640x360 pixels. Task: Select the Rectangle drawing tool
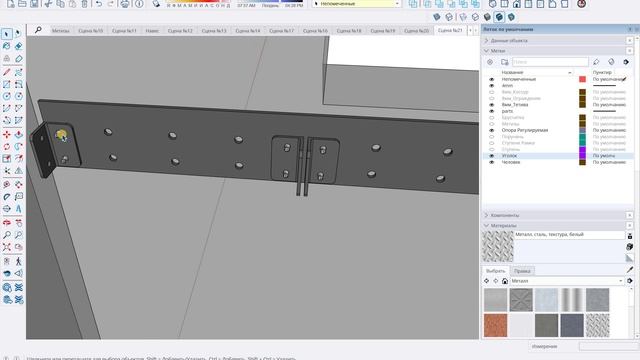pos(7,84)
